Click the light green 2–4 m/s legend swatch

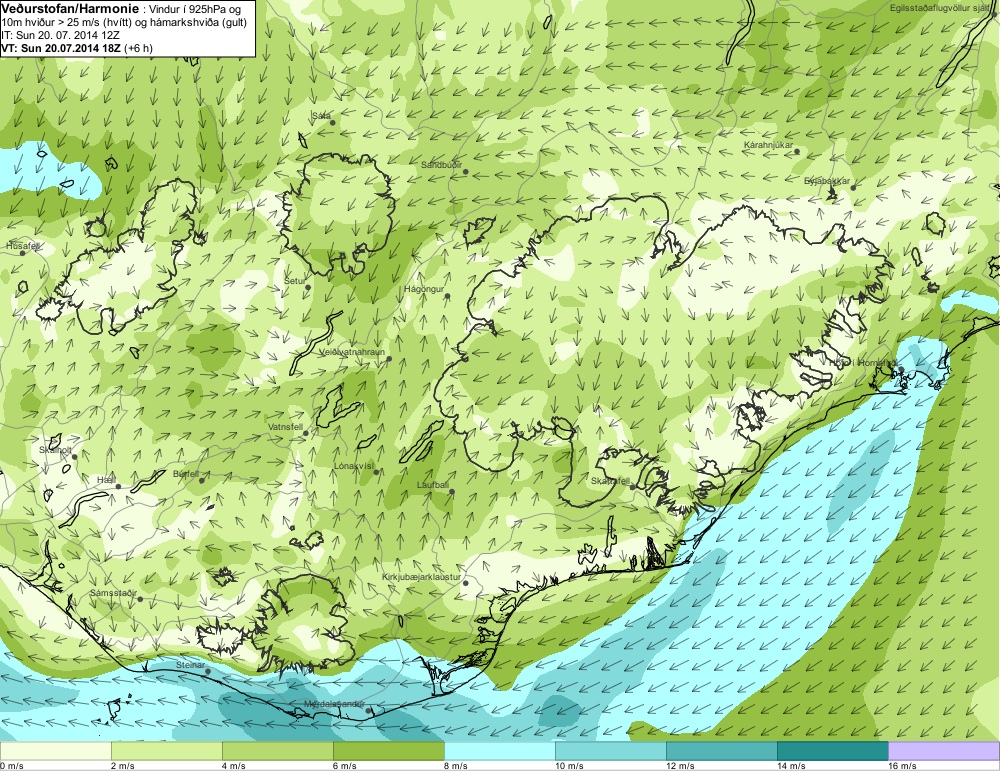tap(166, 751)
